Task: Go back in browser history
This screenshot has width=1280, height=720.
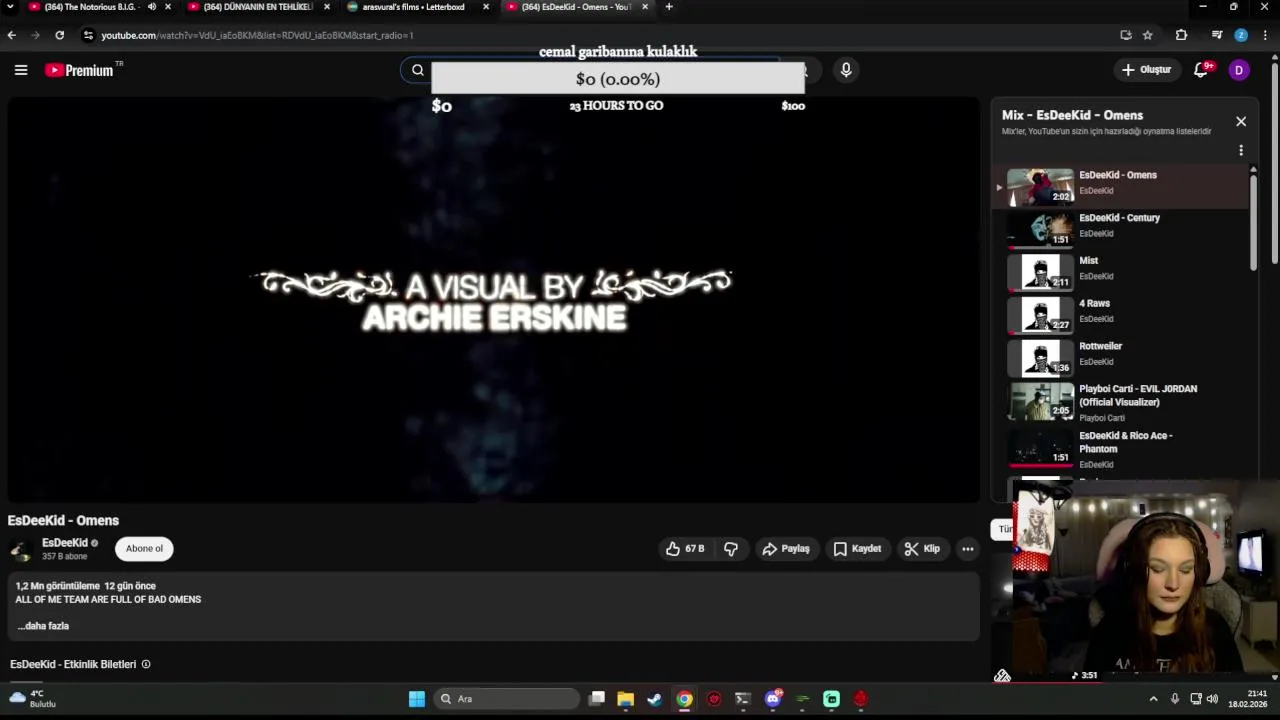Action: coord(11,35)
